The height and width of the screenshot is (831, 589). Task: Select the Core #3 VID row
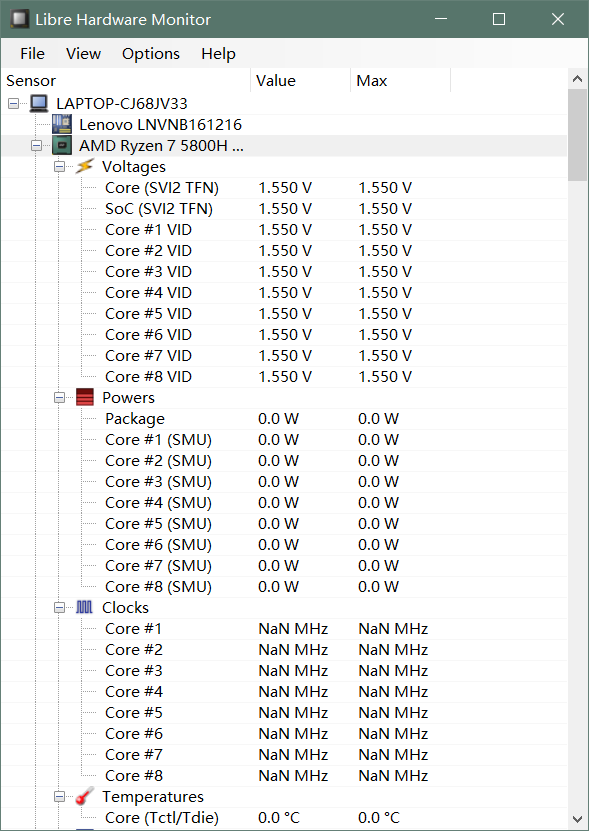coord(284,271)
